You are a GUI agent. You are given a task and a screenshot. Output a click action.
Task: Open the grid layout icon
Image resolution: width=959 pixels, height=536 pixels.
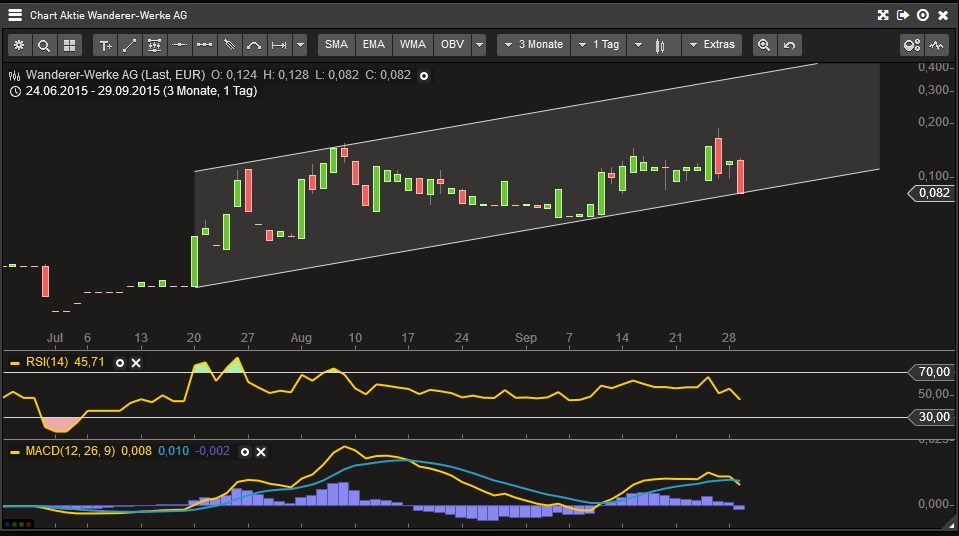coord(69,45)
